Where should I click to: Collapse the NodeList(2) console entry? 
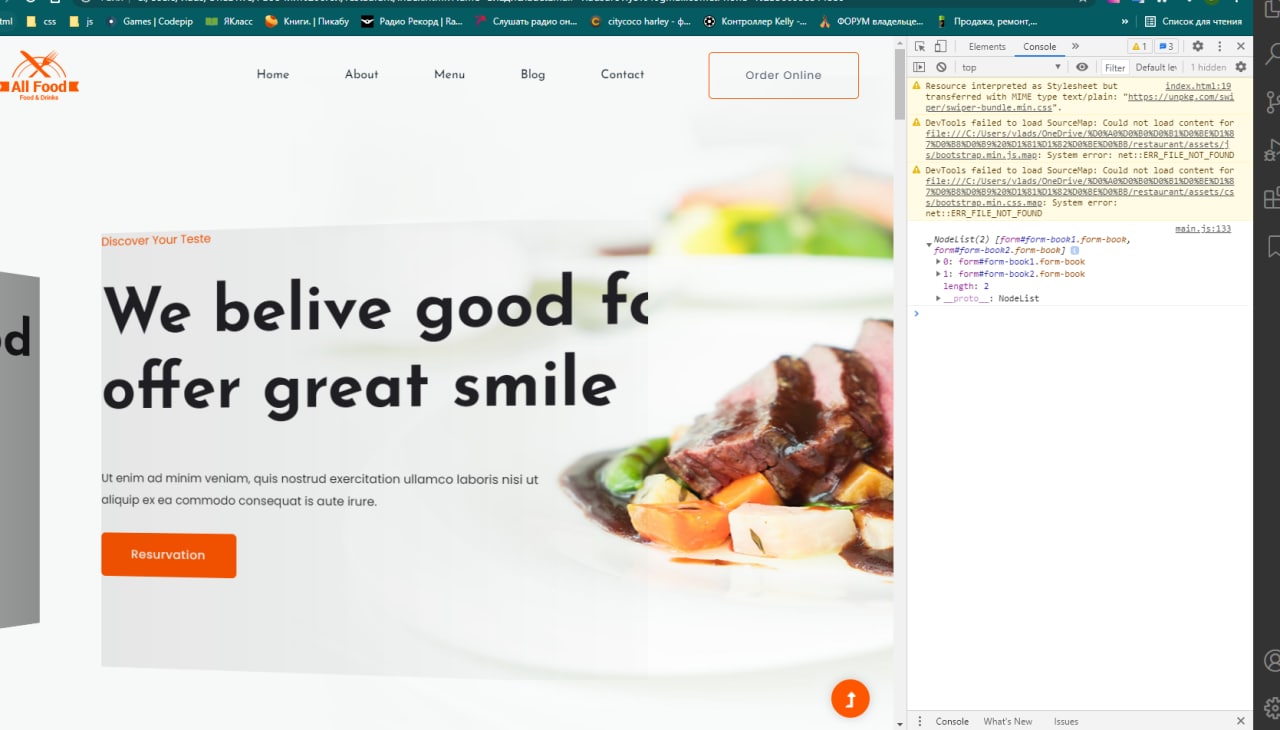929,244
